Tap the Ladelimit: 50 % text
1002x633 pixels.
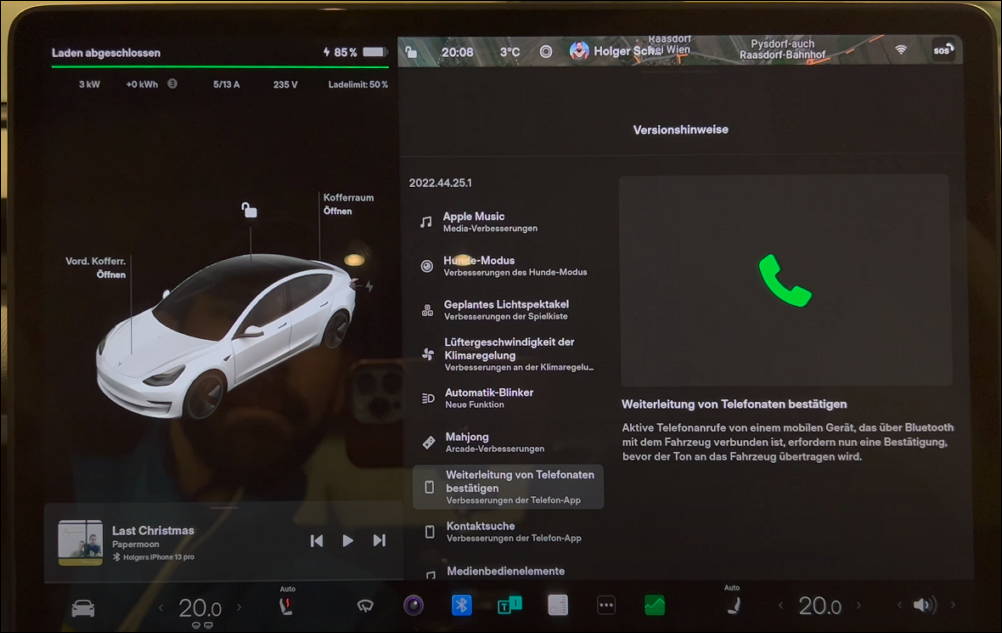358,84
